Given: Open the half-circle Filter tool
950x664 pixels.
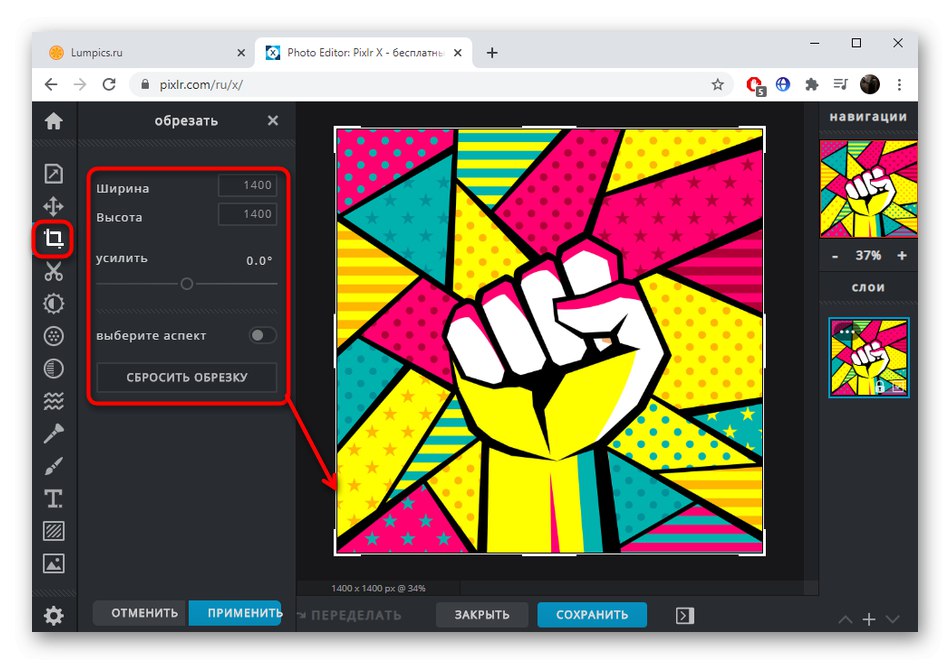Looking at the screenshot, I should coord(53,368).
